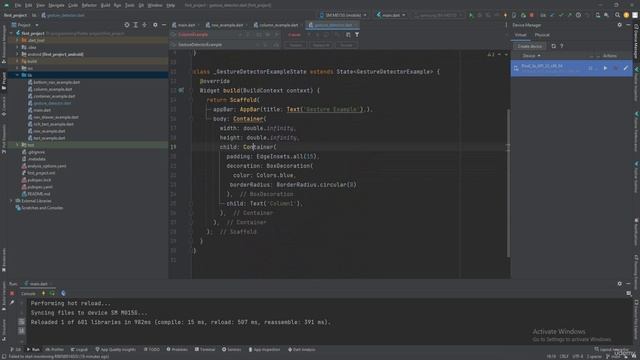Viewport: 640px width, 360px height.
Task: Select Scratches and Consoles node
Action: 39,208
